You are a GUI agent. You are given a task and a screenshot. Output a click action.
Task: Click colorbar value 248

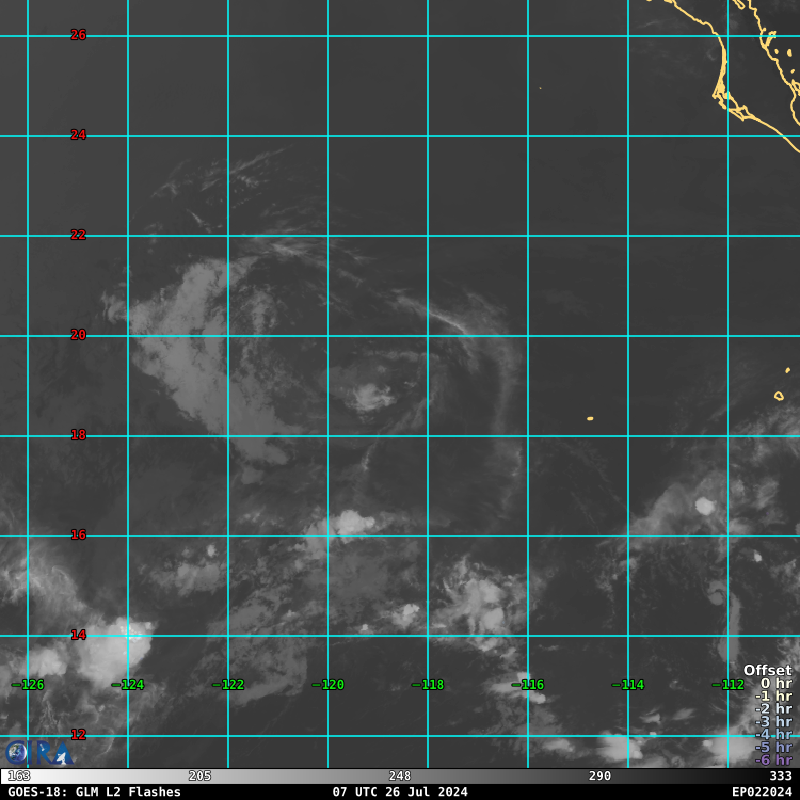(399, 776)
